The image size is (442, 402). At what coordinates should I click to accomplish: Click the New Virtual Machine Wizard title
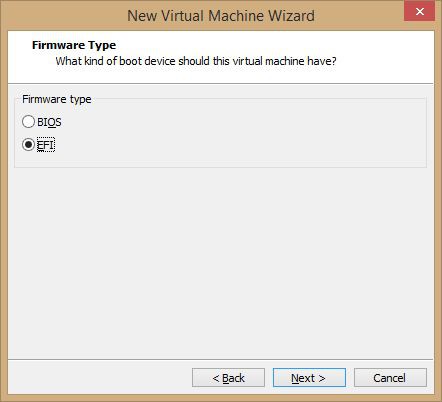[x=221, y=16]
